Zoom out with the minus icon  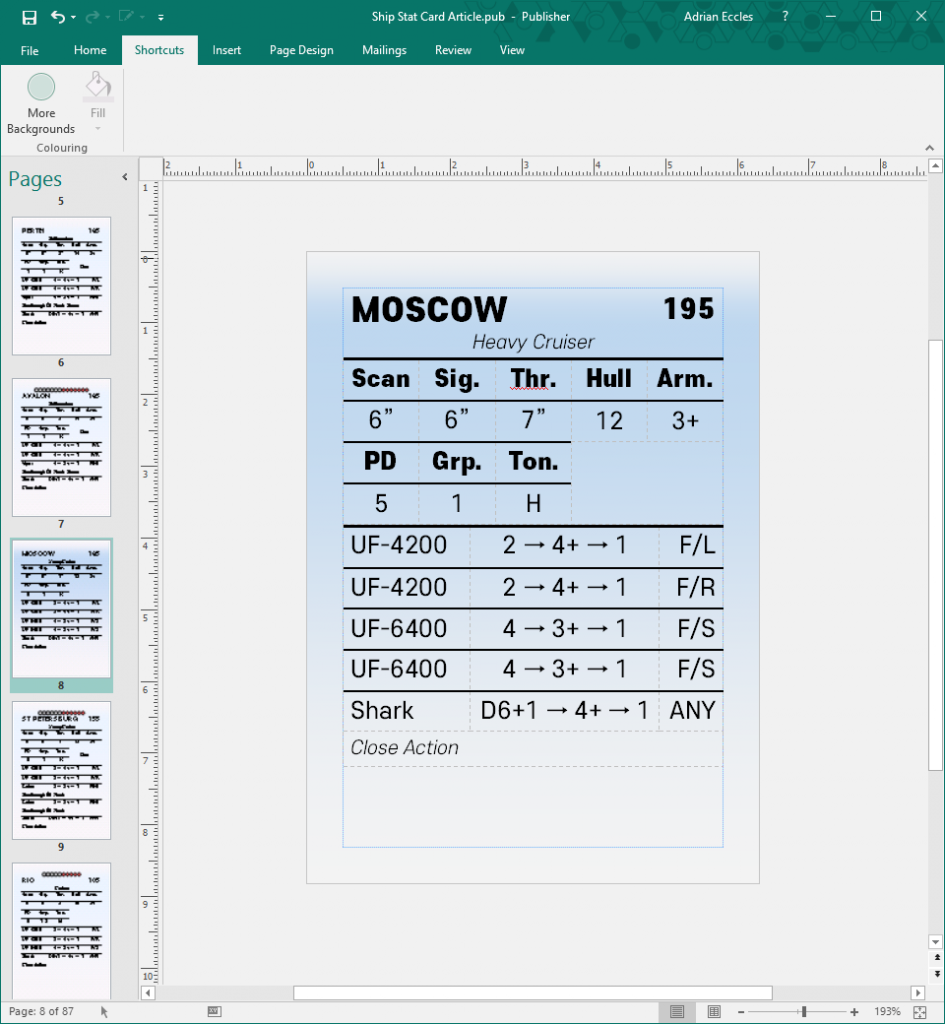pyautogui.click(x=740, y=1011)
